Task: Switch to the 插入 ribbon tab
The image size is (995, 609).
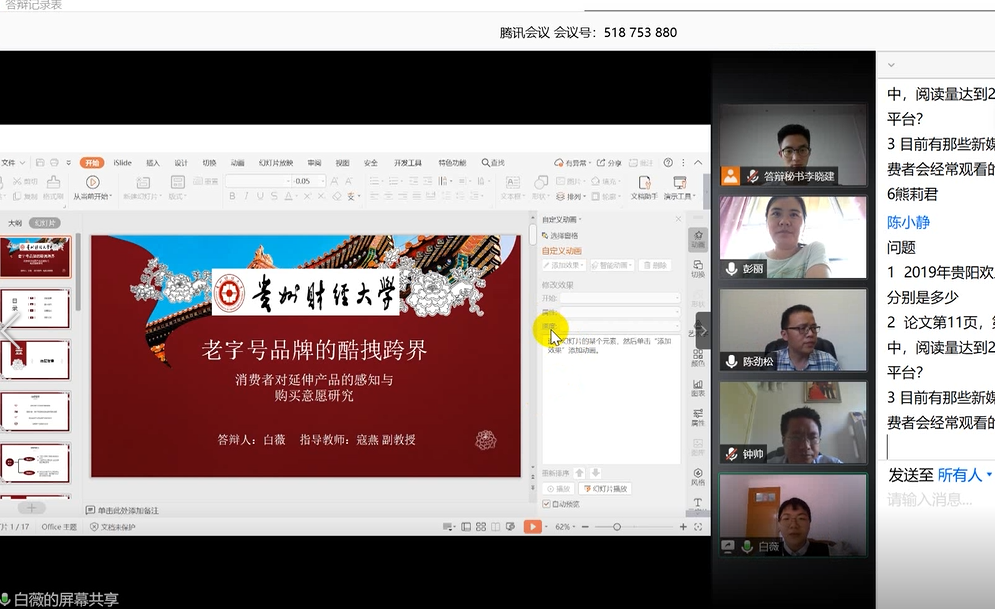Action: point(153,163)
